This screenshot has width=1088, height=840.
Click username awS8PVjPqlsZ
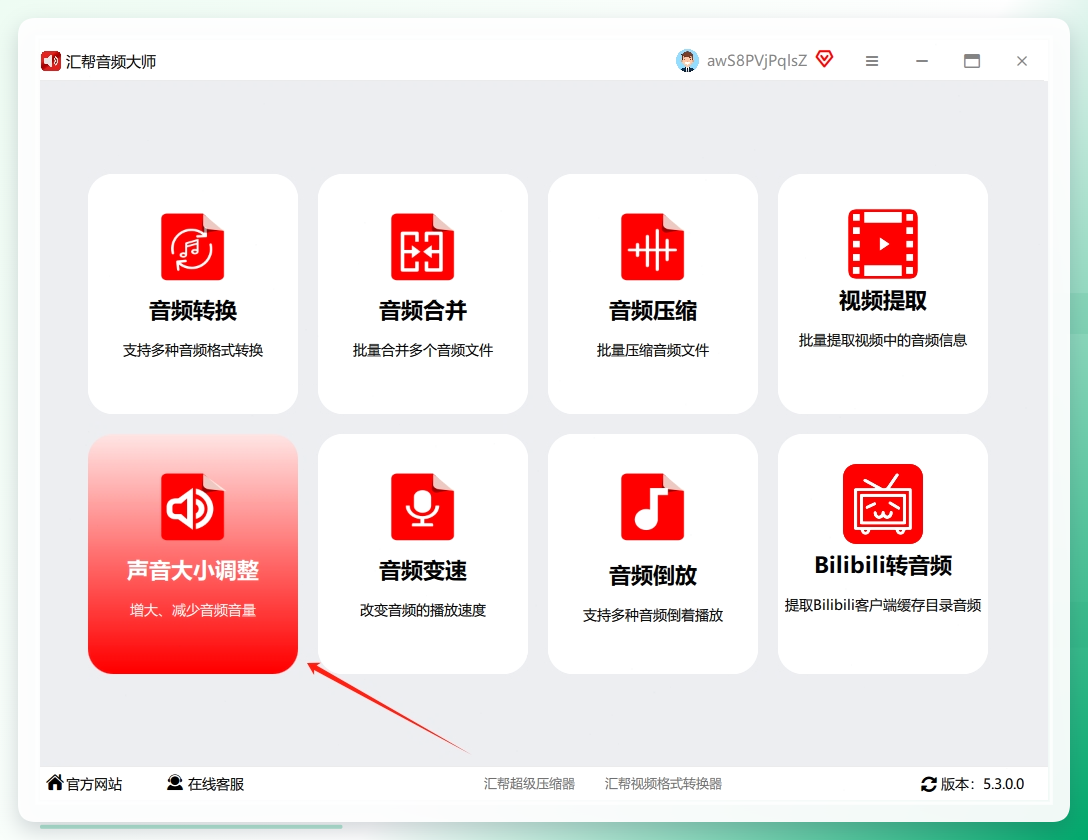757,61
